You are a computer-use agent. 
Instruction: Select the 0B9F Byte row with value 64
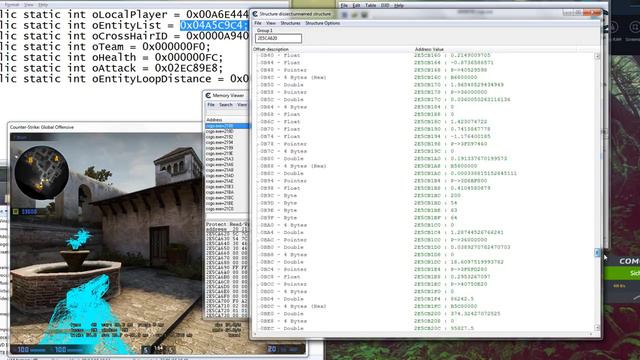[424, 218]
